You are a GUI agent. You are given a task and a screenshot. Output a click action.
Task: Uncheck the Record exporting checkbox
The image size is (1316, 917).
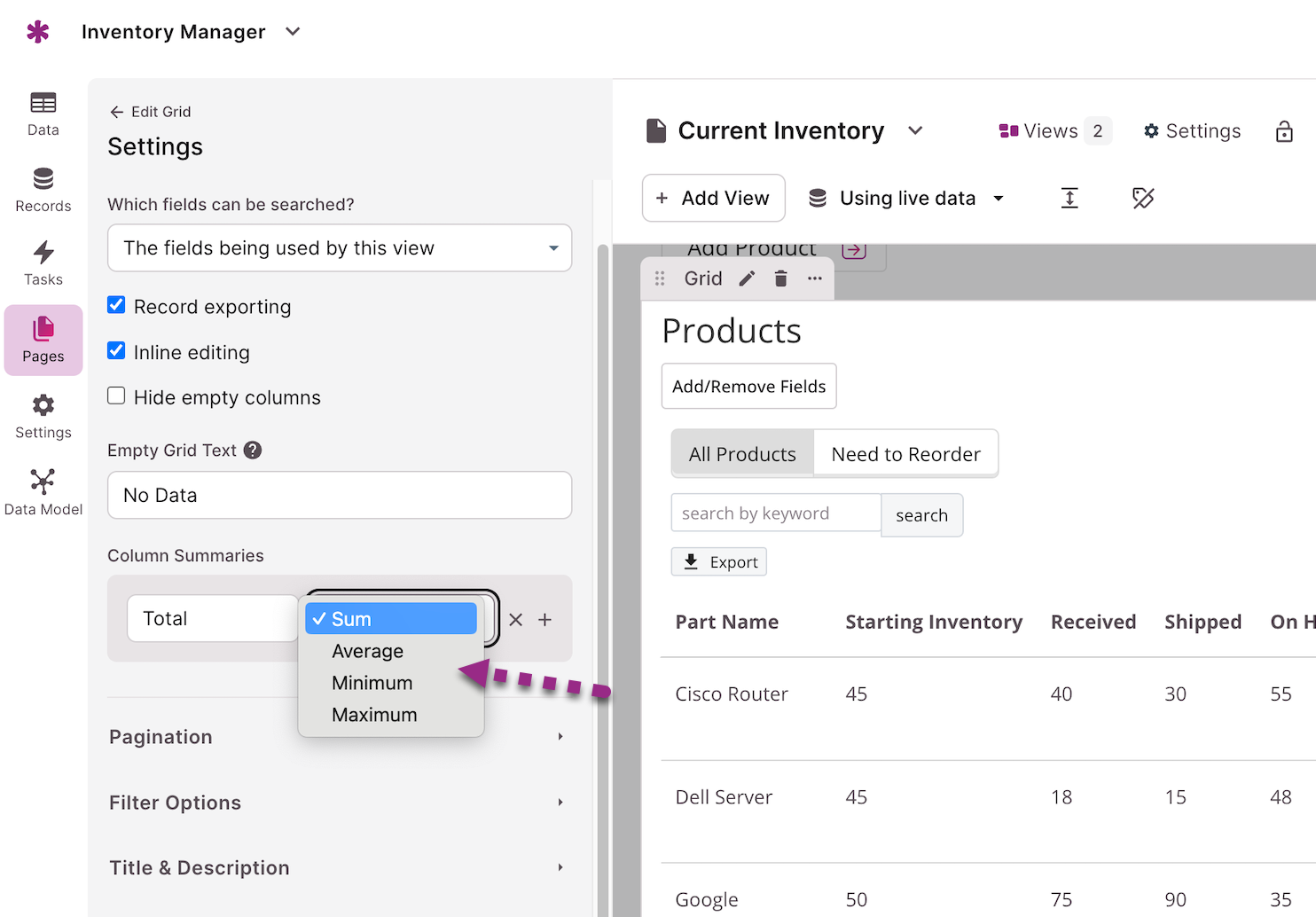pyautogui.click(x=116, y=305)
